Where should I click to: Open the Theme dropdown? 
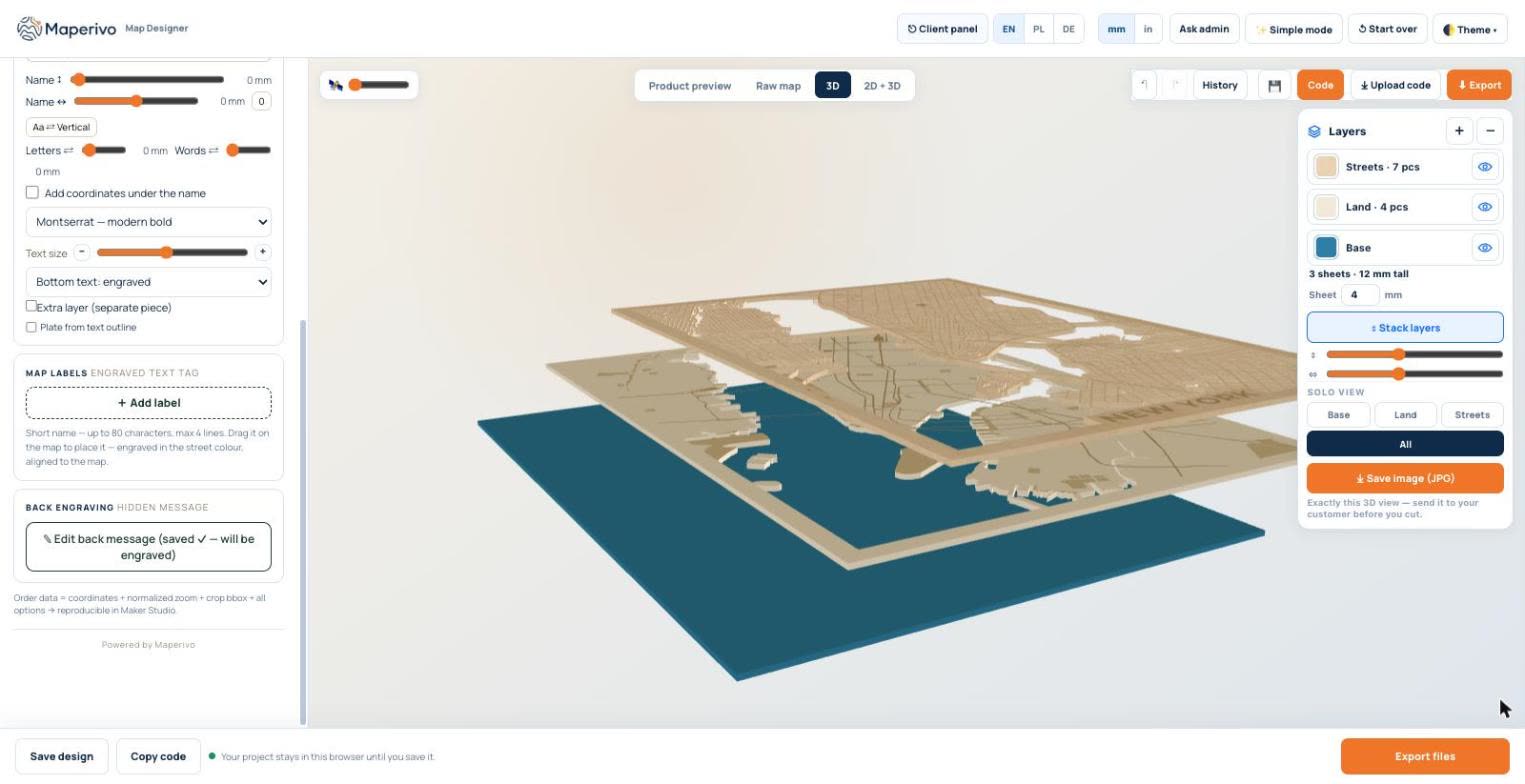tap(1470, 29)
